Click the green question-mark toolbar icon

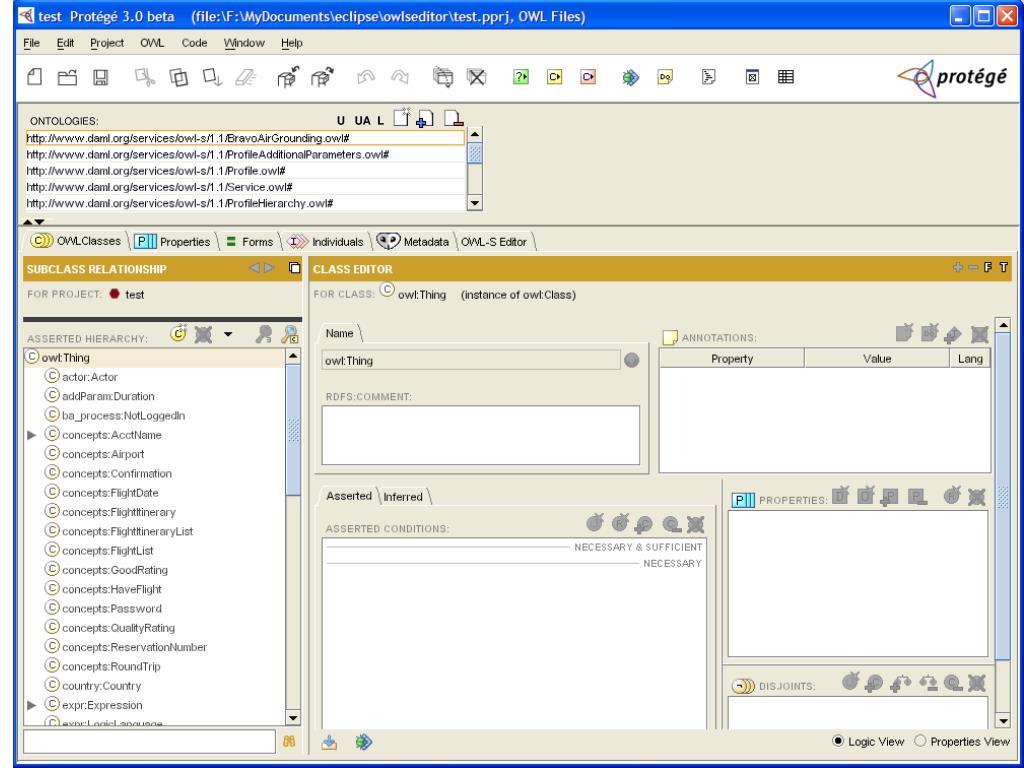point(520,77)
